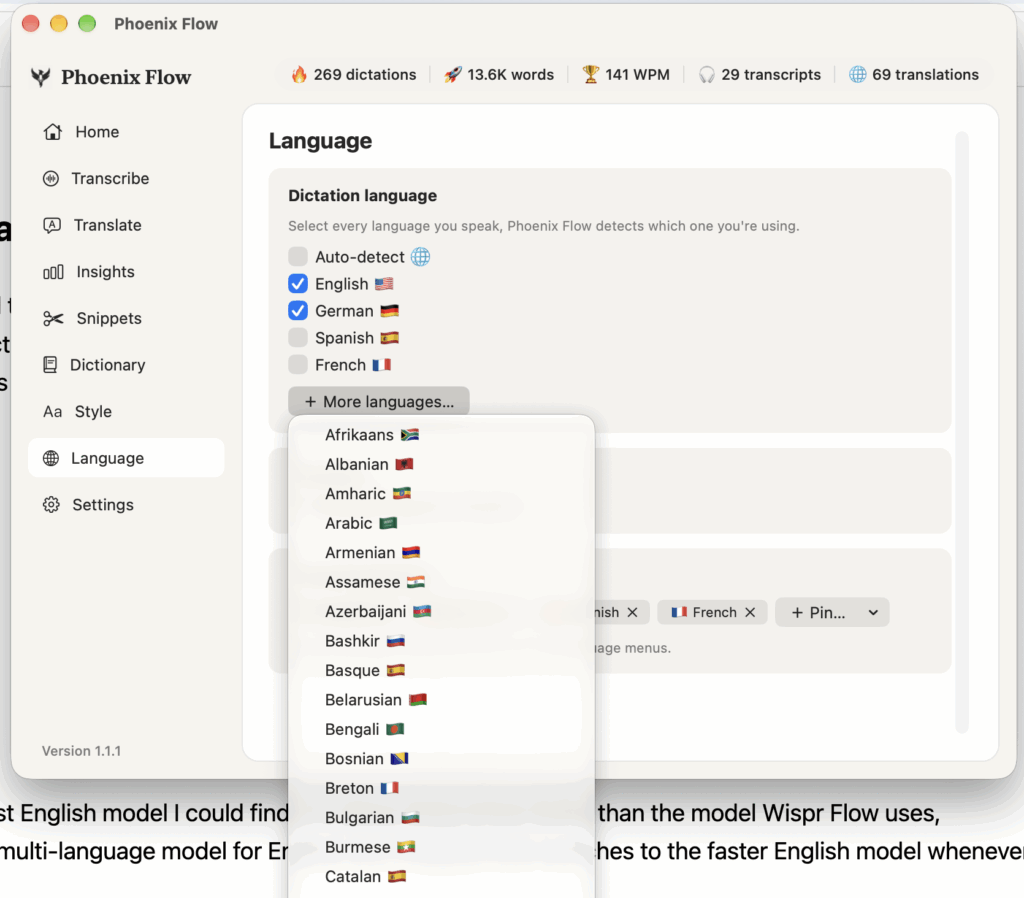
Task: Select Bulgarian from the list
Action: [441, 818]
